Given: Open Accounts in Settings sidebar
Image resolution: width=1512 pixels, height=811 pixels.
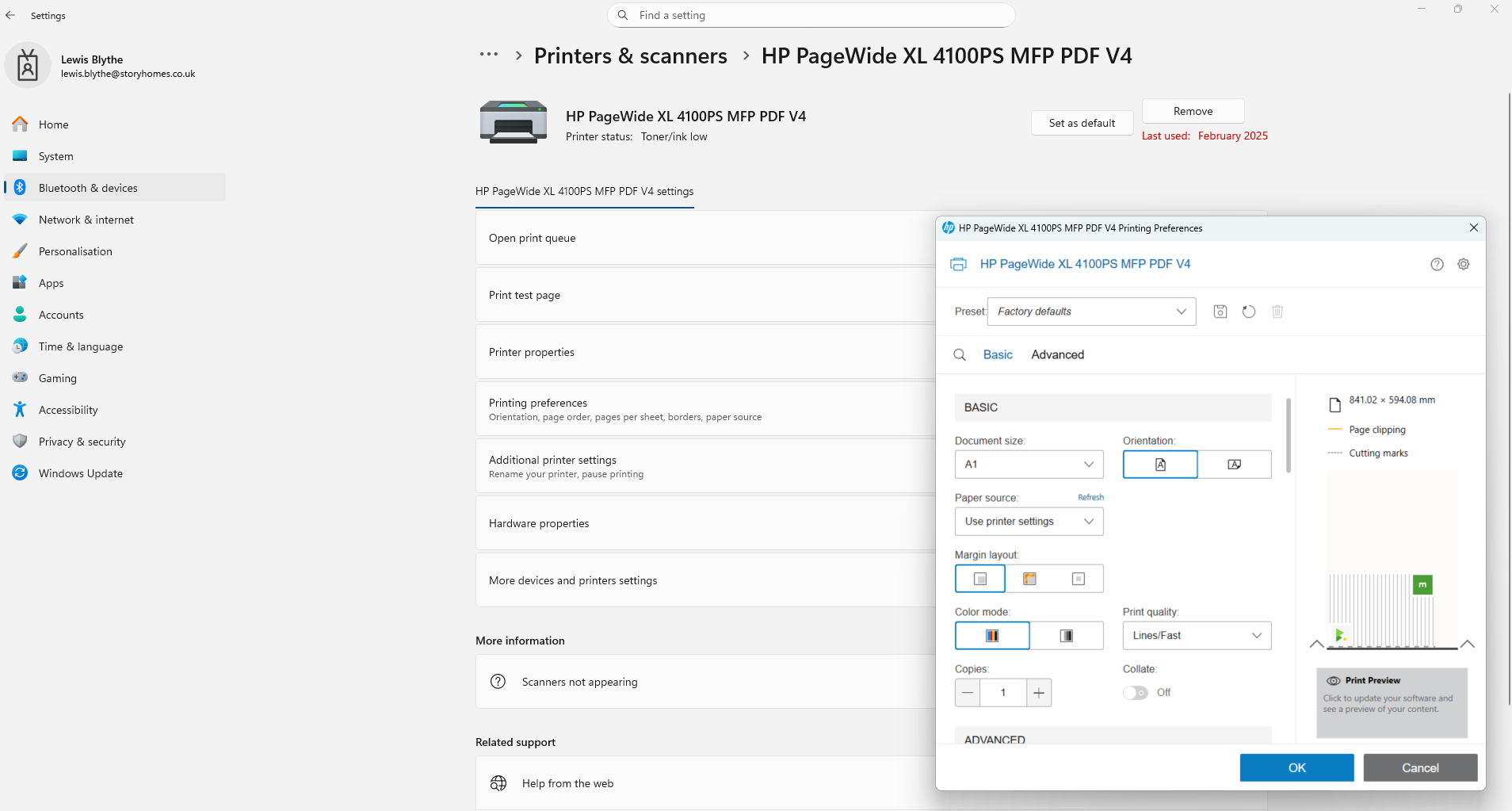Looking at the screenshot, I should point(115,315).
